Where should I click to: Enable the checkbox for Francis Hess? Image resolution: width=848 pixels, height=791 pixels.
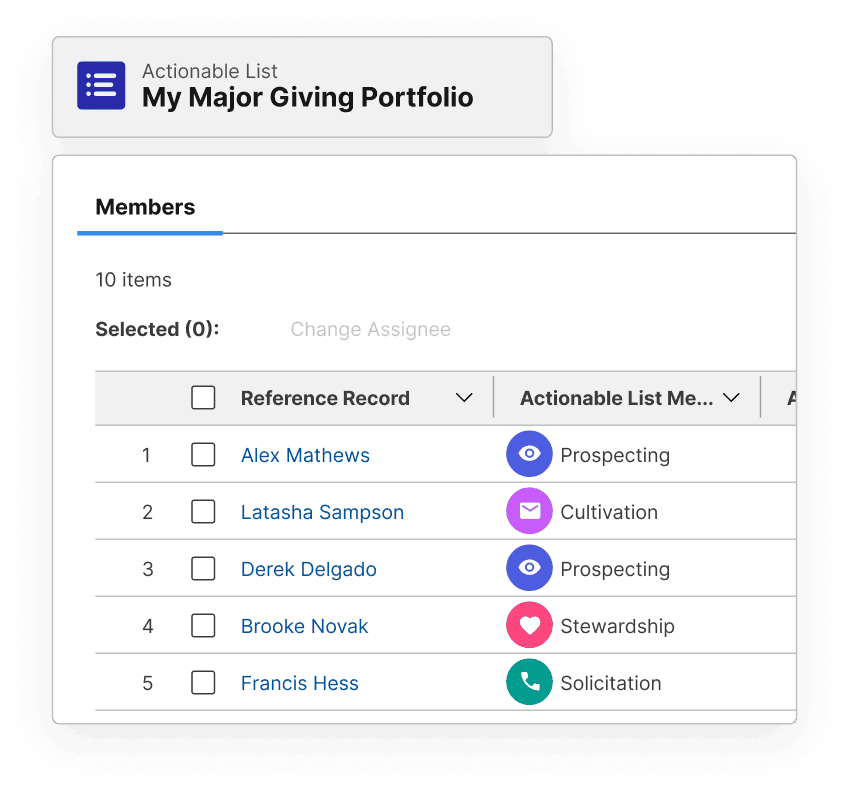point(203,683)
